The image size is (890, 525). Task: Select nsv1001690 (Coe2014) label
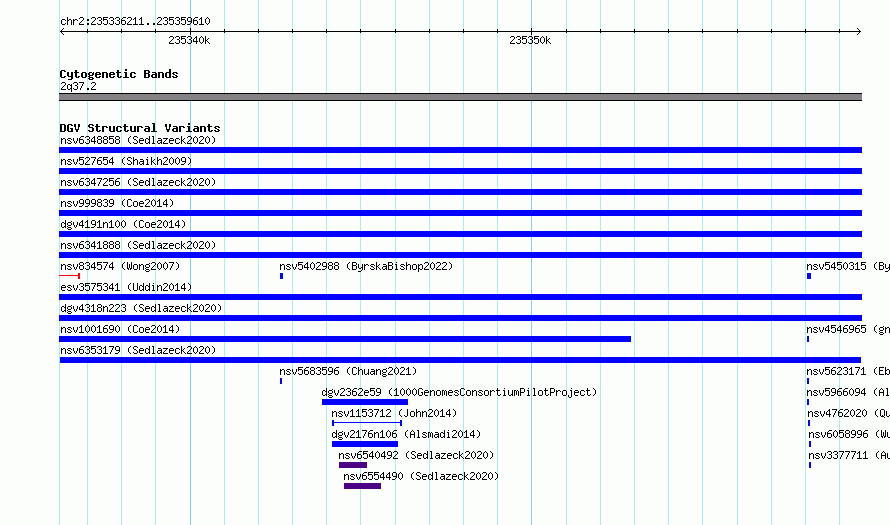(x=120, y=329)
